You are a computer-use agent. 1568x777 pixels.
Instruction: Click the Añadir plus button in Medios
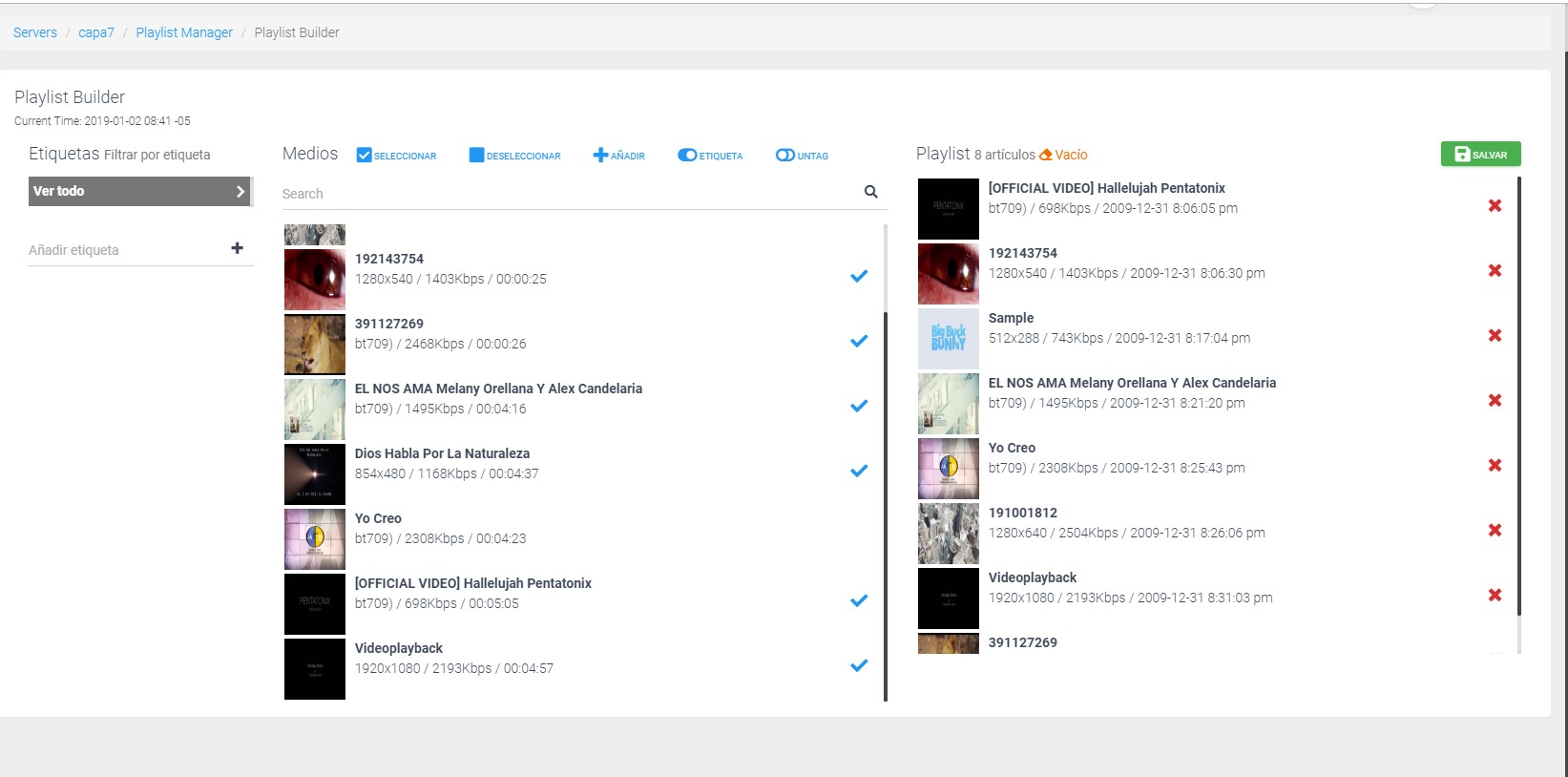click(618, 156)
